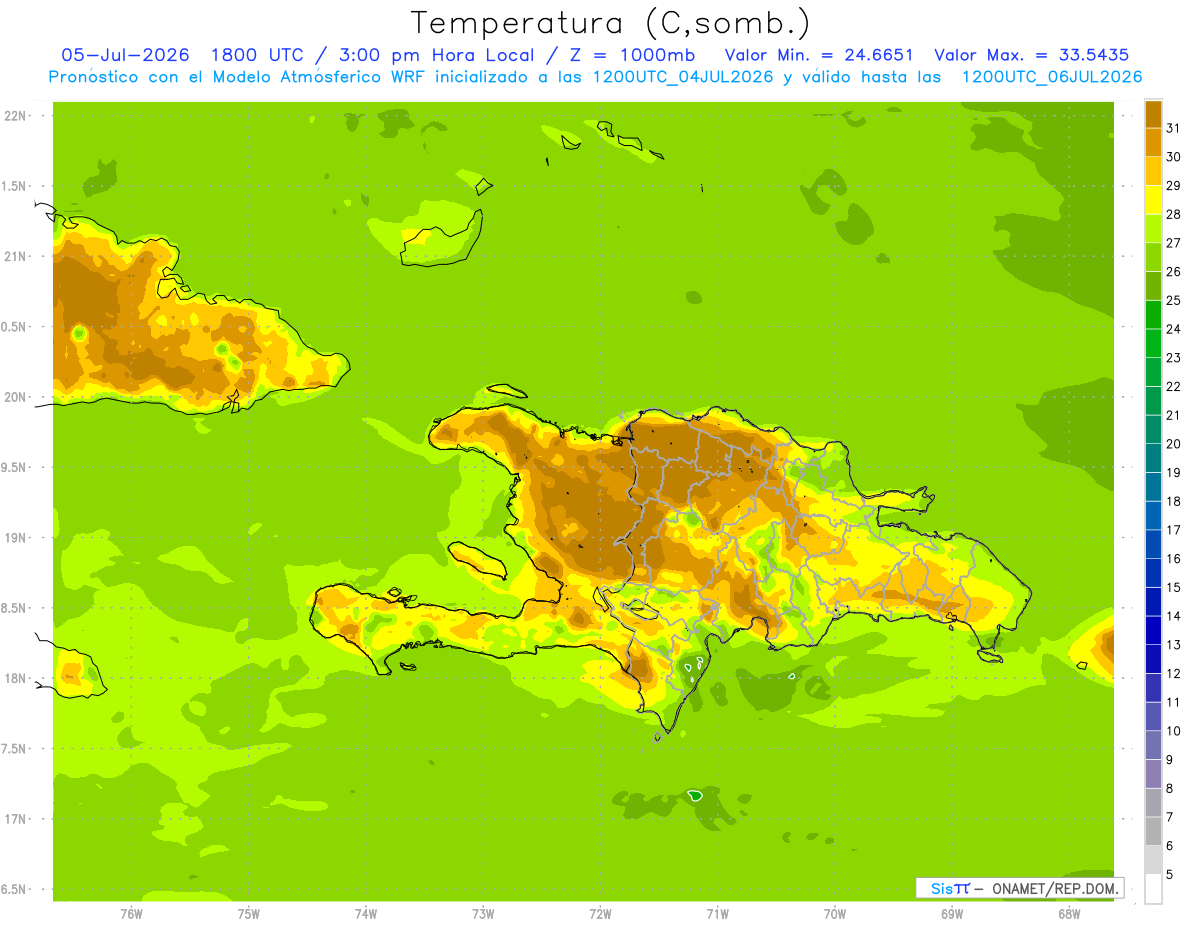This screenshot has width=1200, height=927.
Task: Click latitude axis label "9.5N"
Action: point(14,467)
